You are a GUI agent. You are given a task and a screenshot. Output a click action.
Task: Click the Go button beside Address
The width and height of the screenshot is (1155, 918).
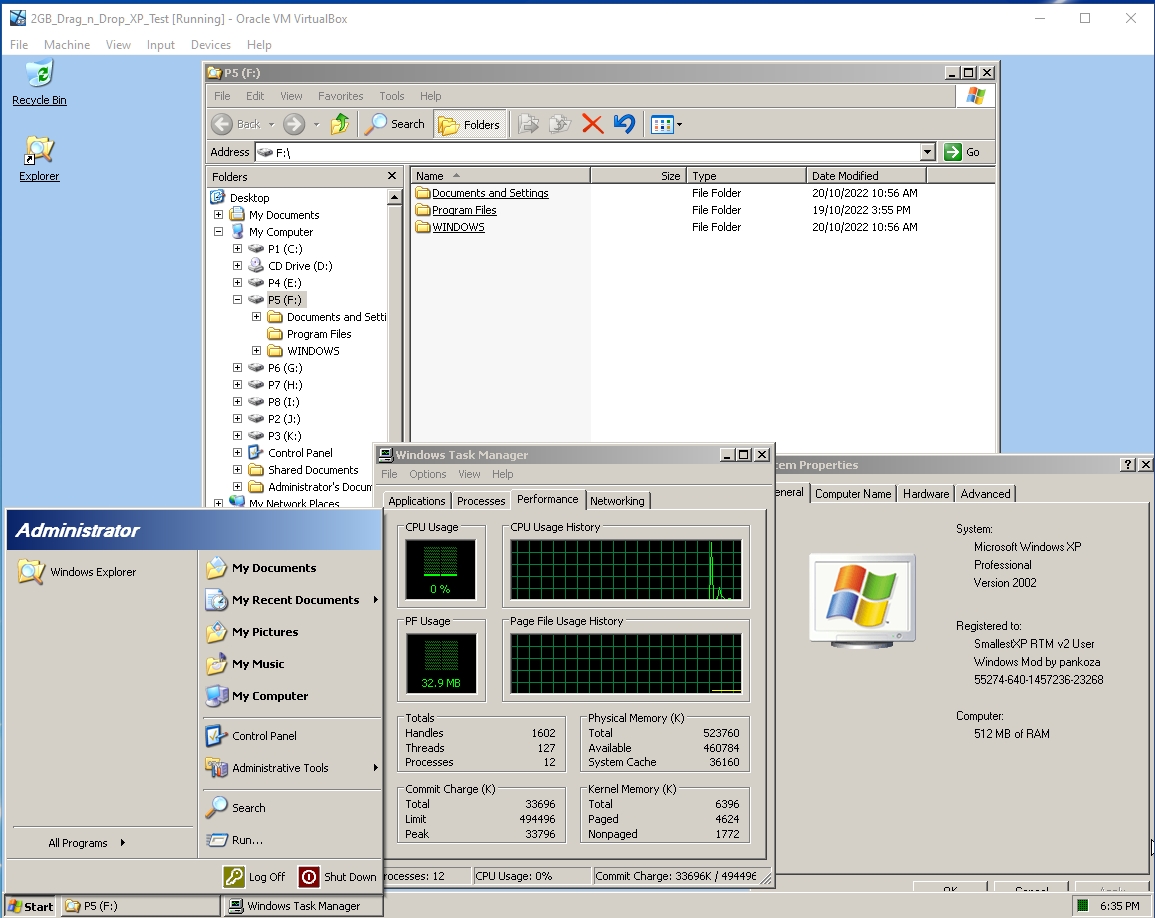pyautogui.click(x=962, y=152)
